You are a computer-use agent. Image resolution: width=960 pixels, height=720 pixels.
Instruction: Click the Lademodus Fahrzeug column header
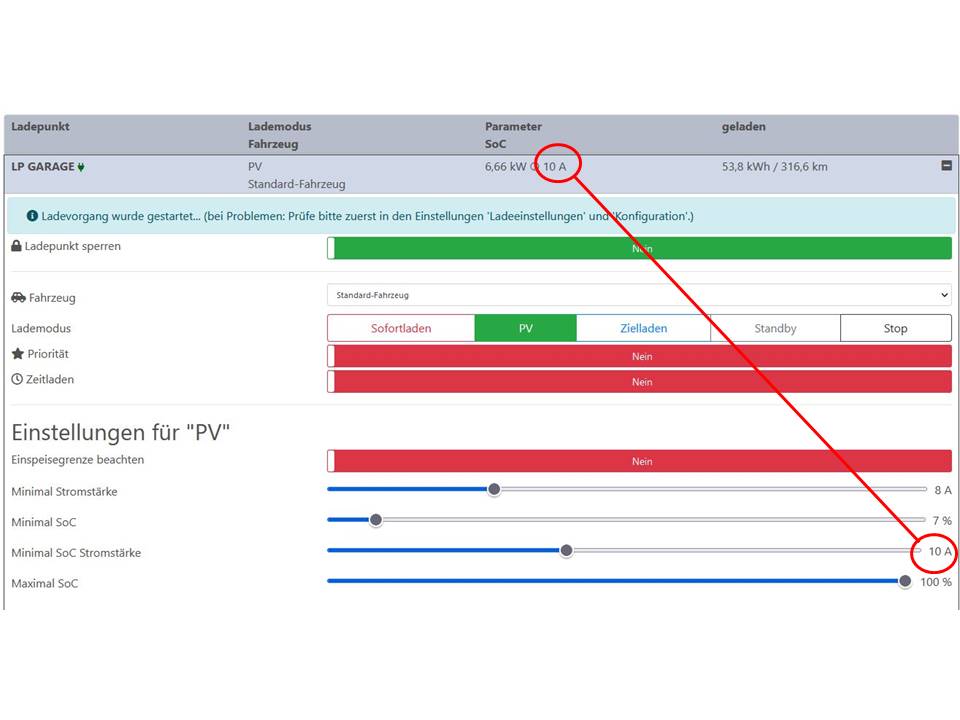pyautogui.click(x=280, y=135)
